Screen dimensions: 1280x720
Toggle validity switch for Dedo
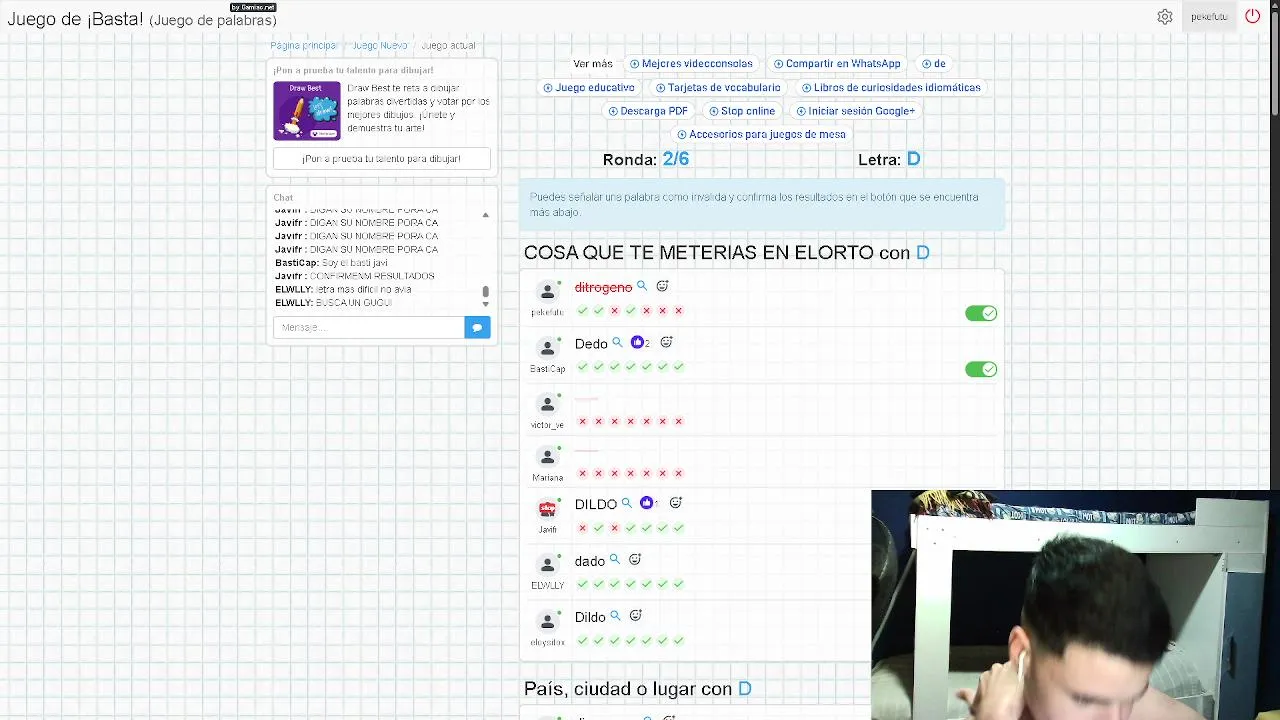[981, 369]
